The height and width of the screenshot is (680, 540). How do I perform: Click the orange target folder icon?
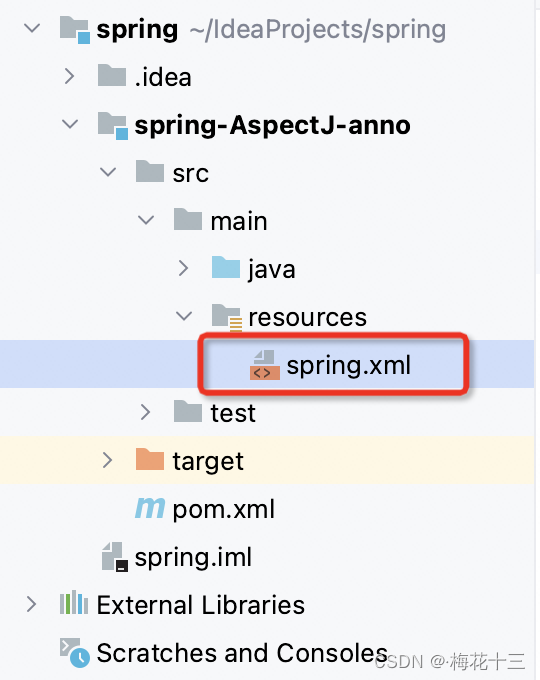pyautogui.click(x=150, y=460)
